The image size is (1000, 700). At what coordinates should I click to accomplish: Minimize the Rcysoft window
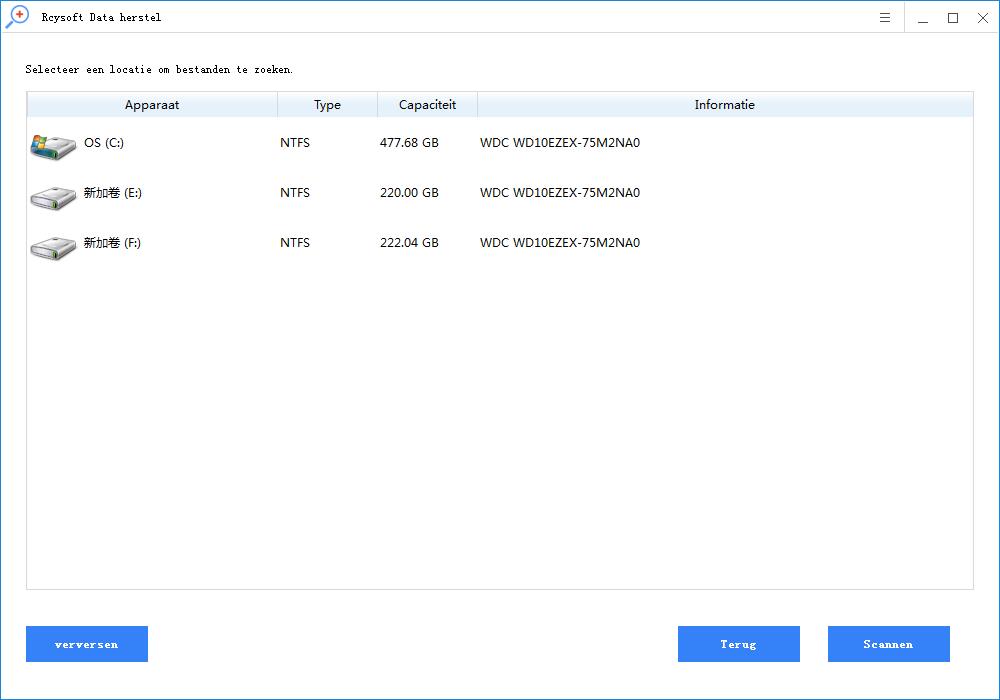[922, 18]
